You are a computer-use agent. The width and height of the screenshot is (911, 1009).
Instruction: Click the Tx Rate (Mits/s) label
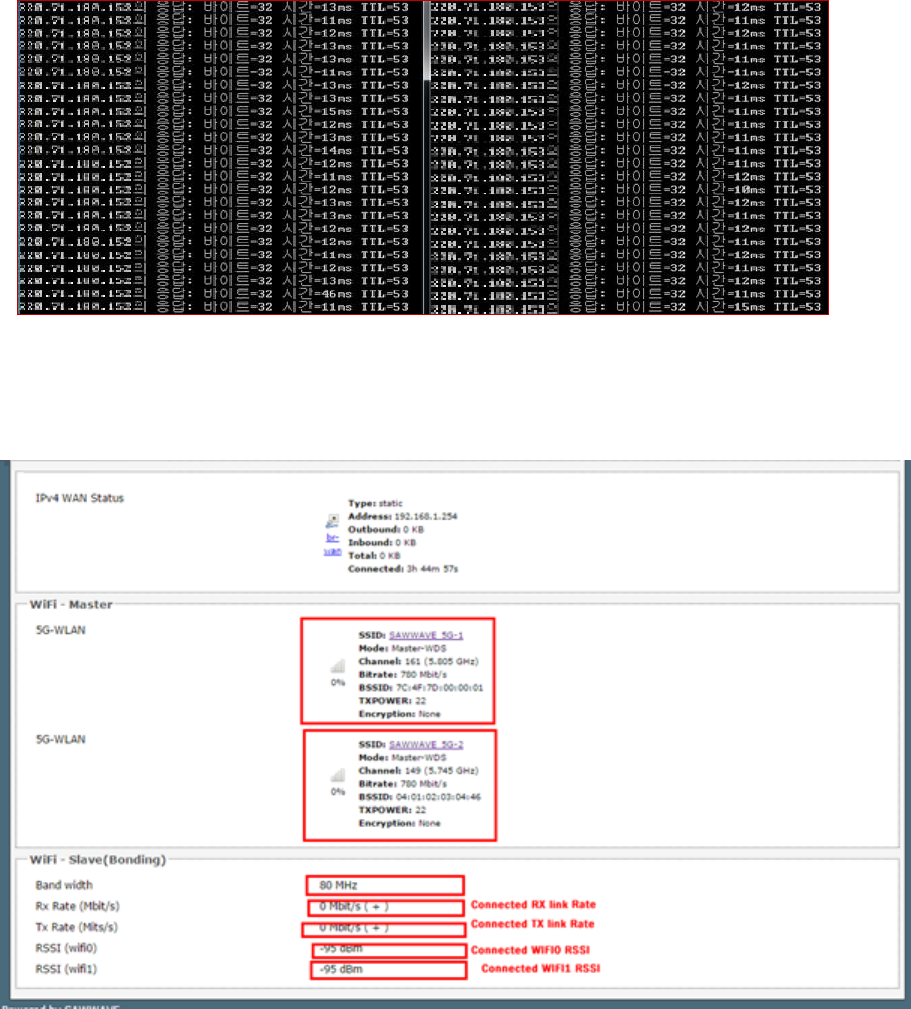tap(77, 927)
